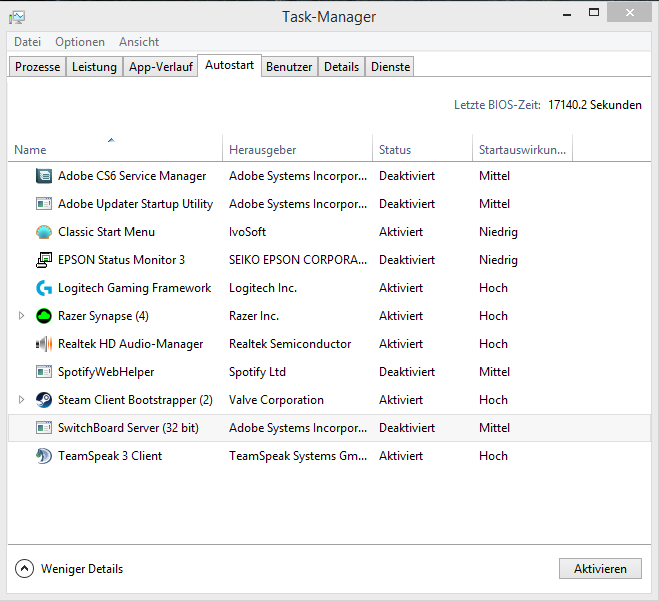Viewport: 659px width, 601px height.
Task: Click the EPSON Status Monitor 3 icon
Action: coord(44,260)
